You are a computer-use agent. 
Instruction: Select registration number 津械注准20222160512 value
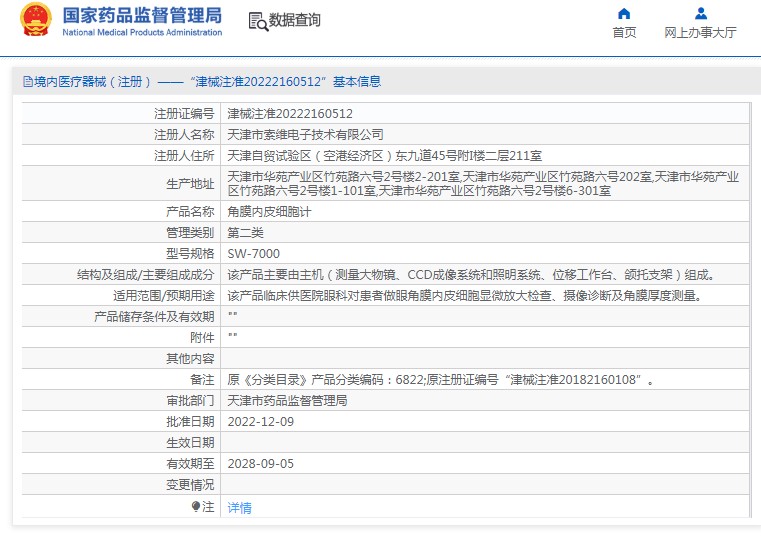pos(290,114)
